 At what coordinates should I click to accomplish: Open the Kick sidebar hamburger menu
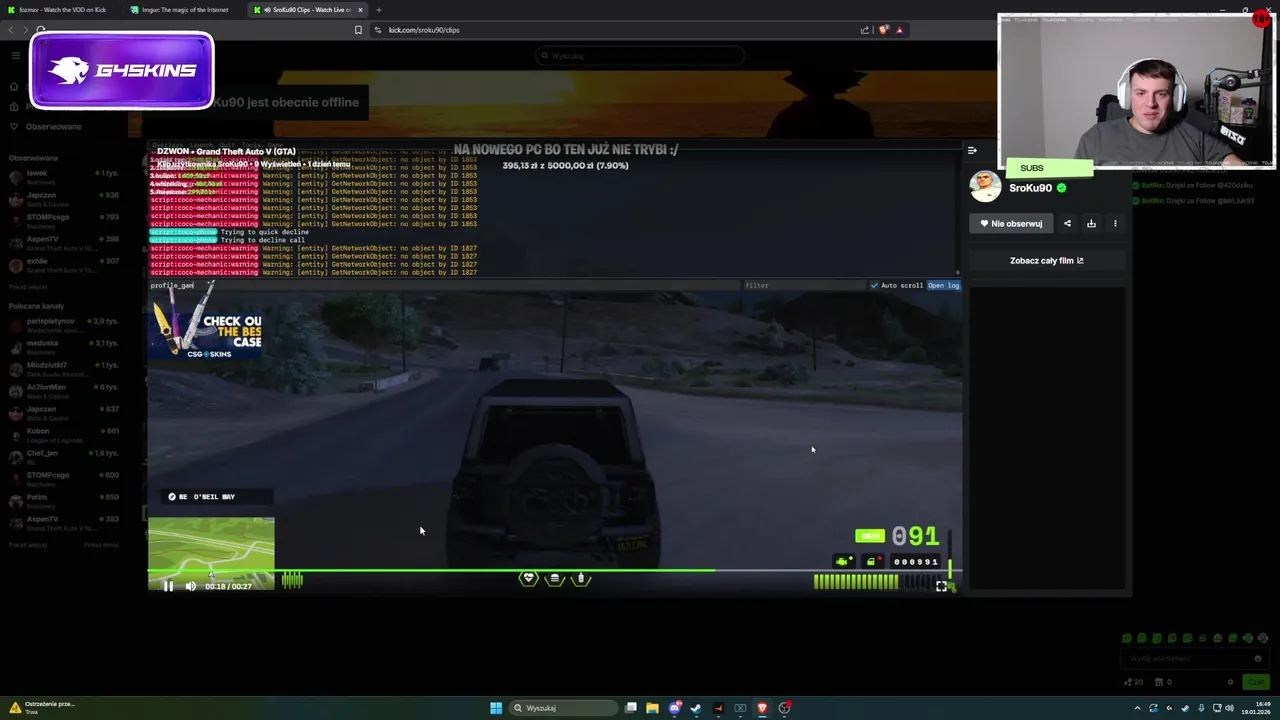pyautogui.click(x=15, y=56)
